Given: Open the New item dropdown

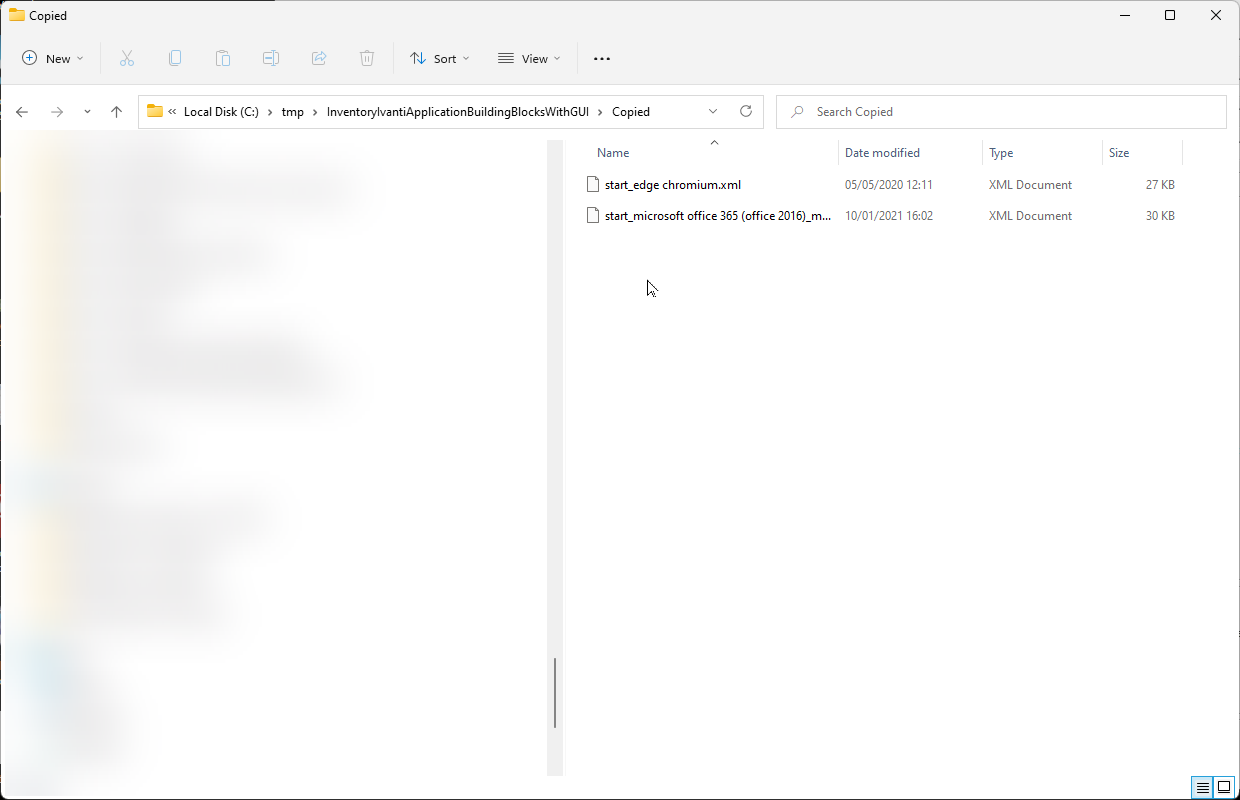Looking at the screenshot, I should point(52,58).
